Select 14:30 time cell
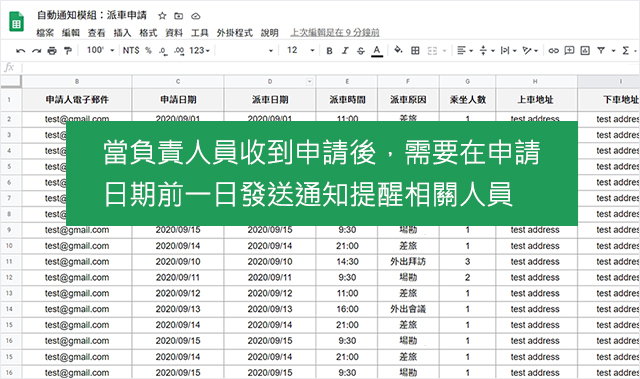Image resolution: width=640 pixels, height=379 pixels. [x=347, y=262]
